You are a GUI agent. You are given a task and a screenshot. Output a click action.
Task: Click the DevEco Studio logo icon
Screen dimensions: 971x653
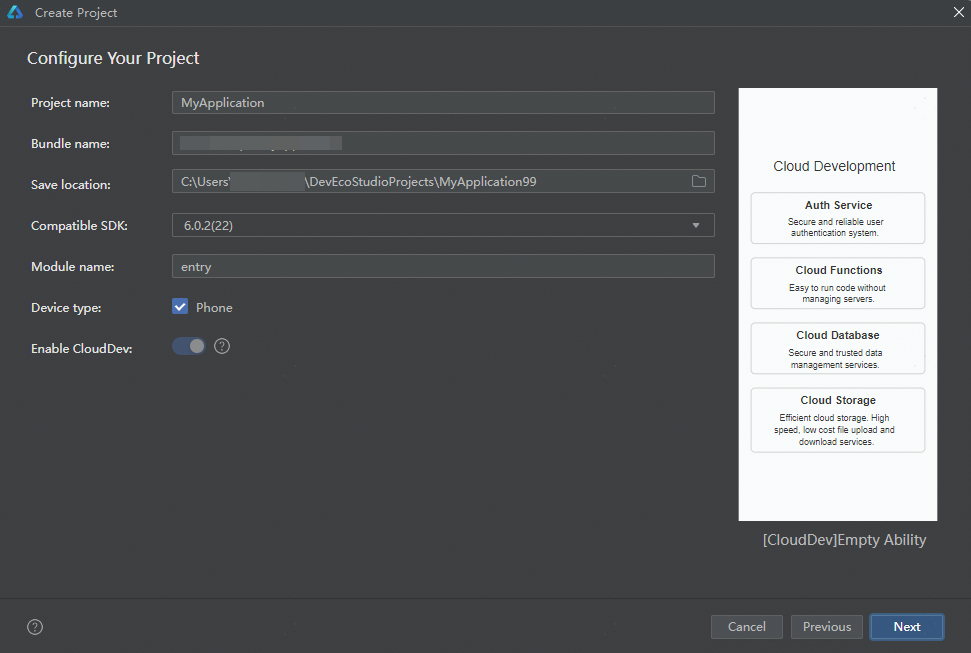[15, 13]
